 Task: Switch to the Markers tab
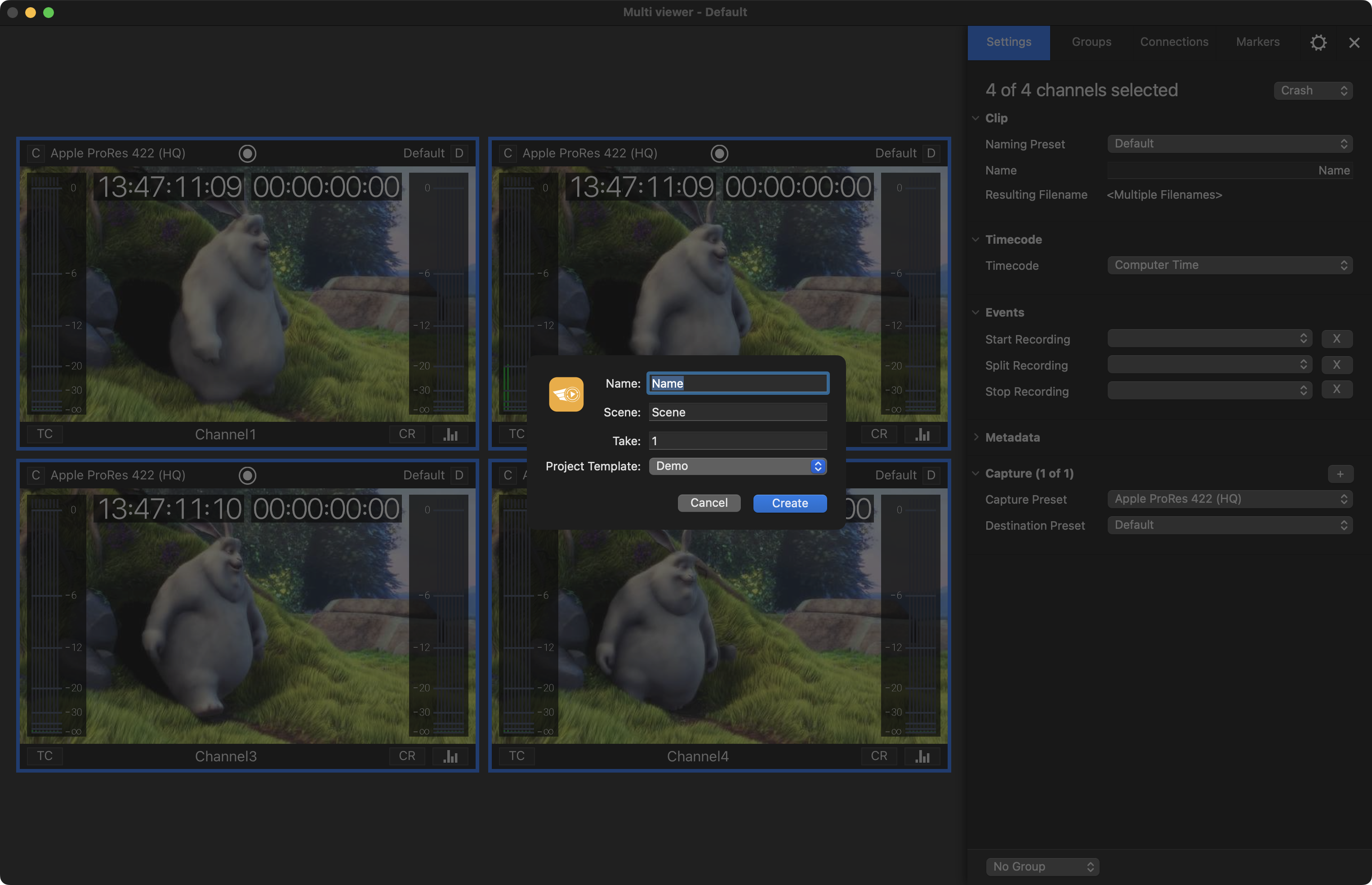tap(1258, 43)
